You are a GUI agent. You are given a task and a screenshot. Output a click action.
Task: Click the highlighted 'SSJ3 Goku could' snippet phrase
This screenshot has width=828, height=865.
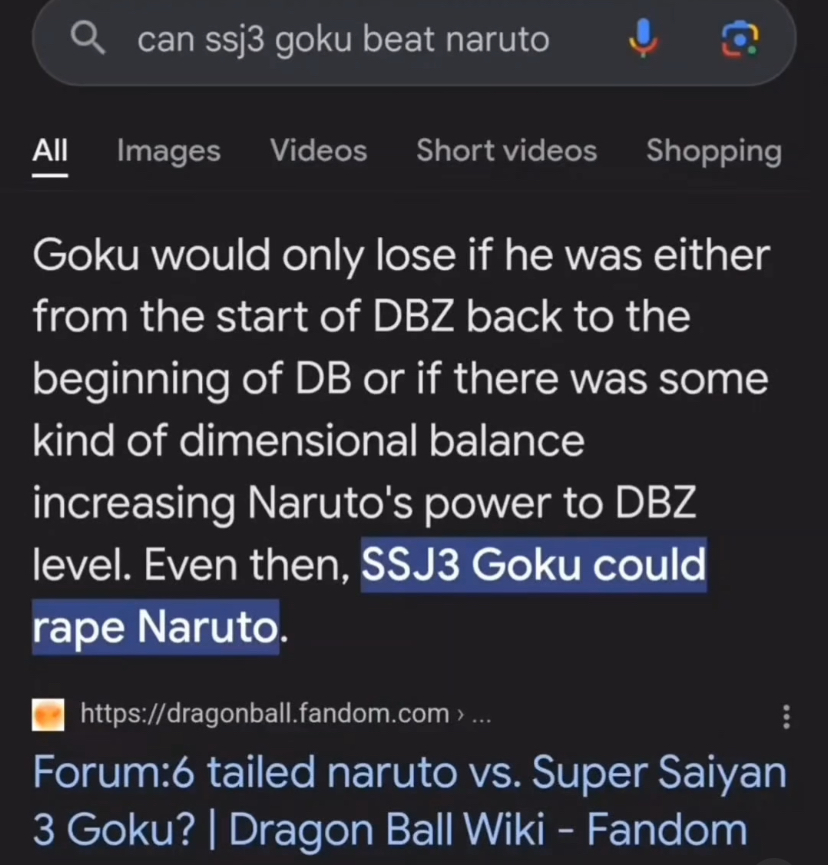pyautogui.click(x=533, y=565)
